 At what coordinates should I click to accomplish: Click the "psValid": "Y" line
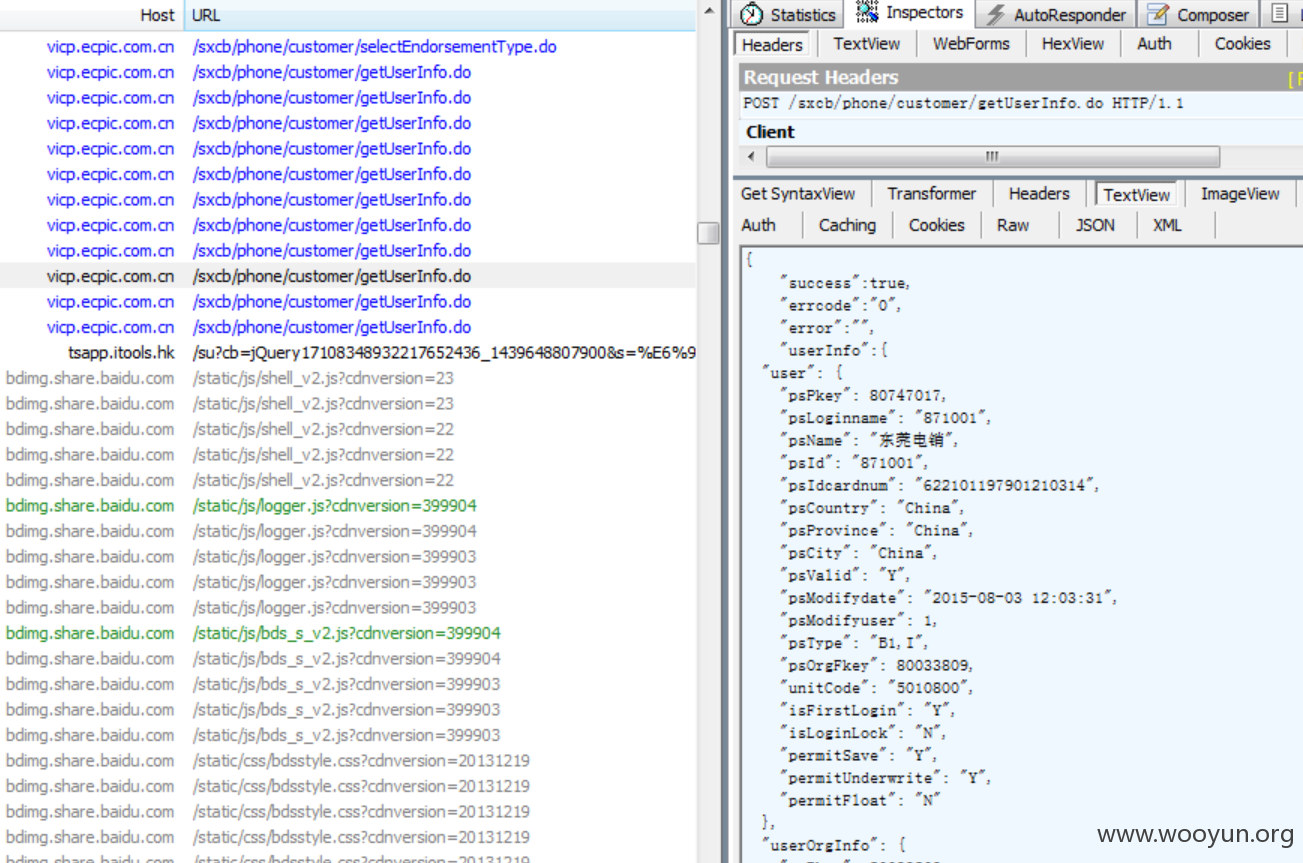click(845, 576)
